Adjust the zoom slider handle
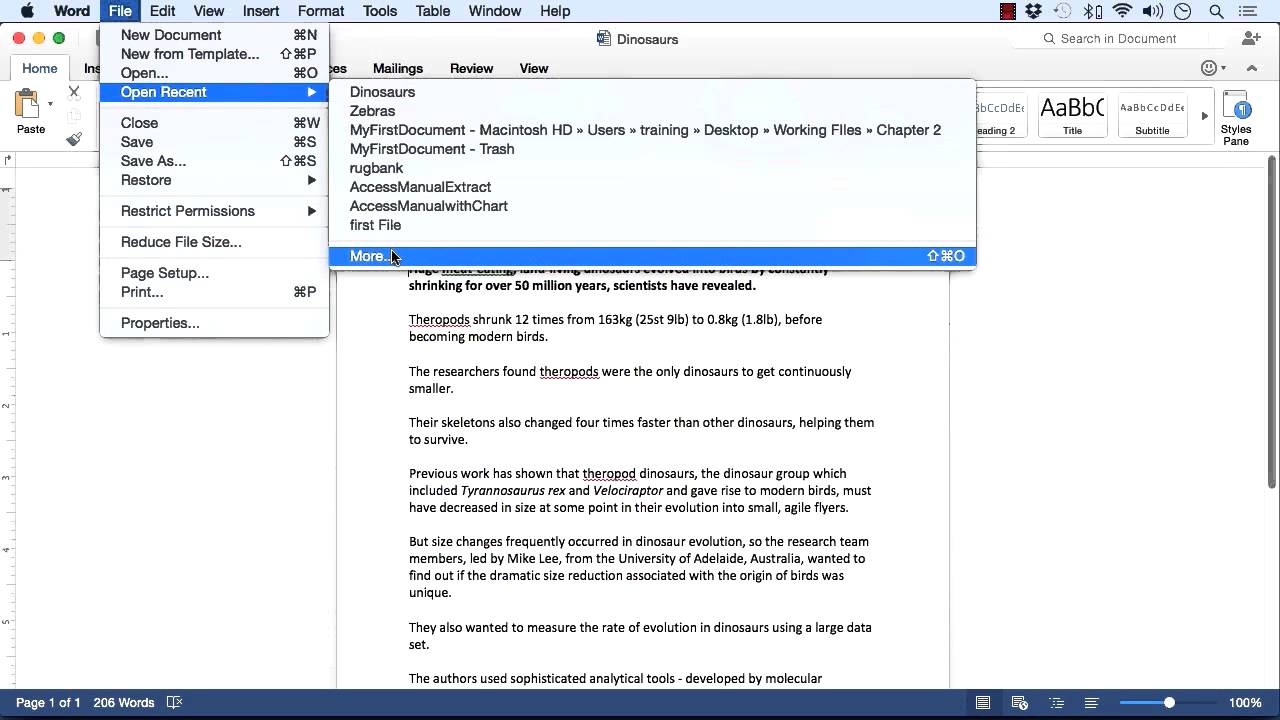 (x=1168, y=703)
